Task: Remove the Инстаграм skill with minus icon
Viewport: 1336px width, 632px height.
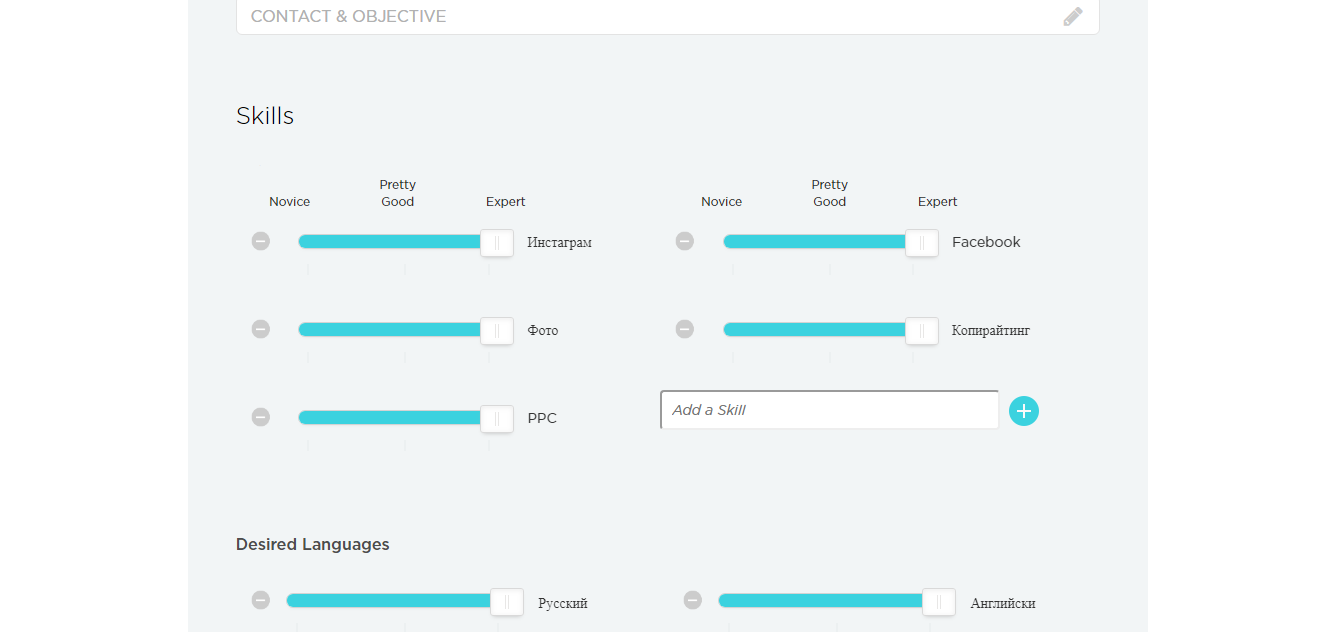Action: [x=261, y=241]
